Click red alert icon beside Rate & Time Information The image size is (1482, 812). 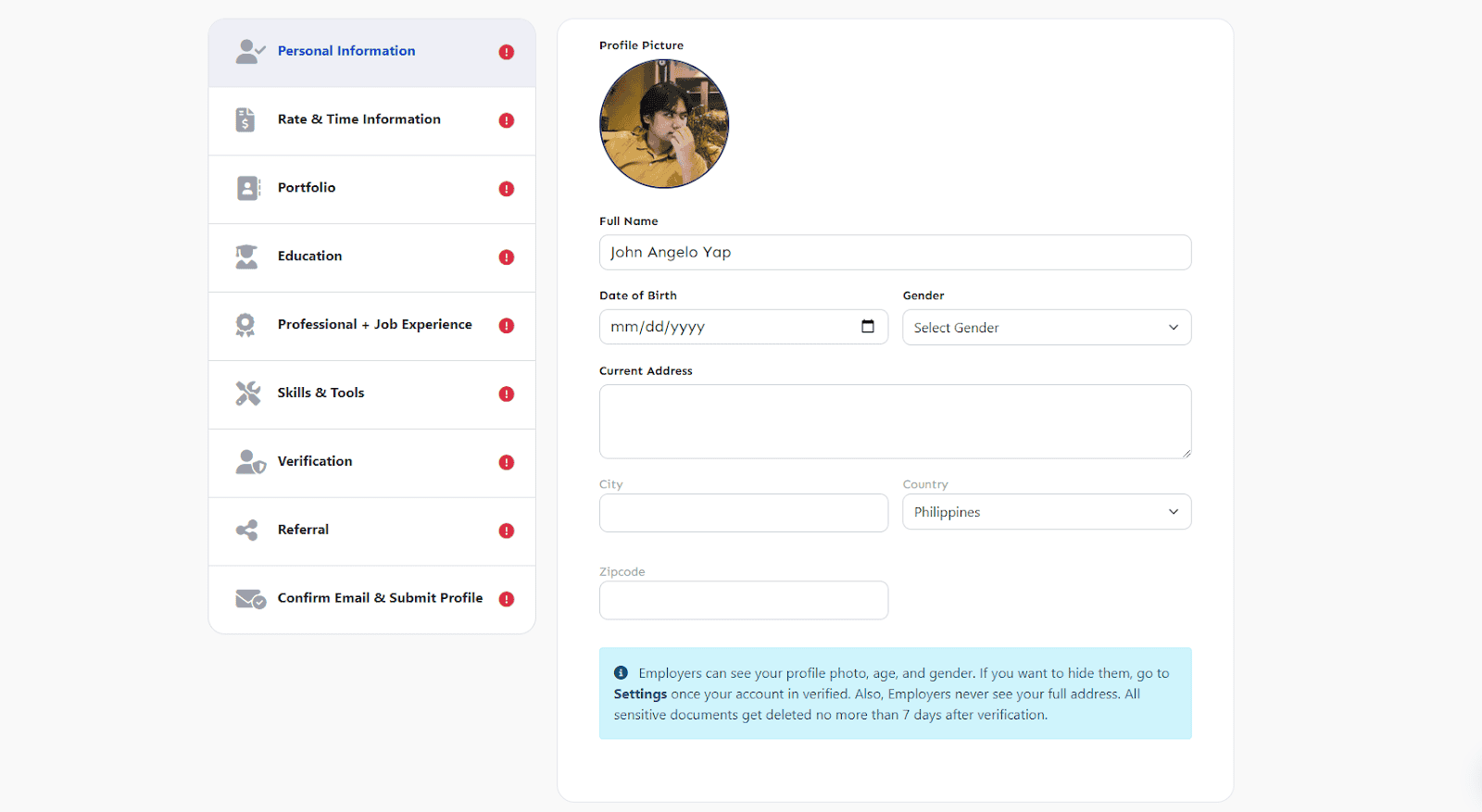(507, 120)
